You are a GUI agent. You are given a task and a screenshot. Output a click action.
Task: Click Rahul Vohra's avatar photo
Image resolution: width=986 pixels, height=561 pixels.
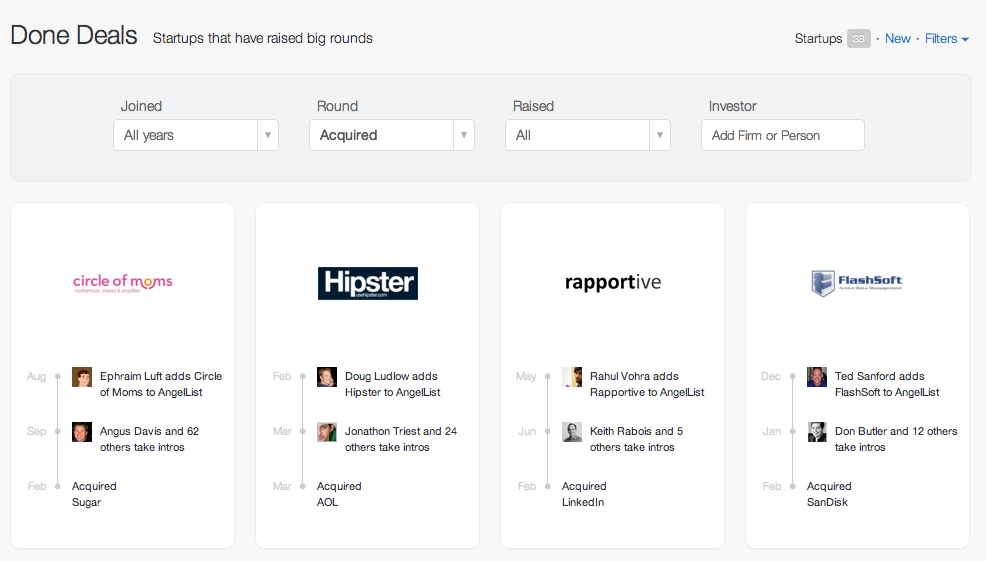coord(572,377)
